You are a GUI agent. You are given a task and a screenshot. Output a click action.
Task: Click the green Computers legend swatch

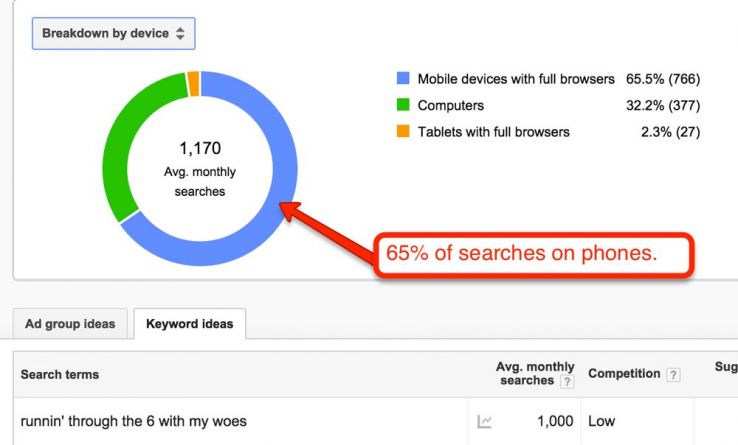point(403,105)
